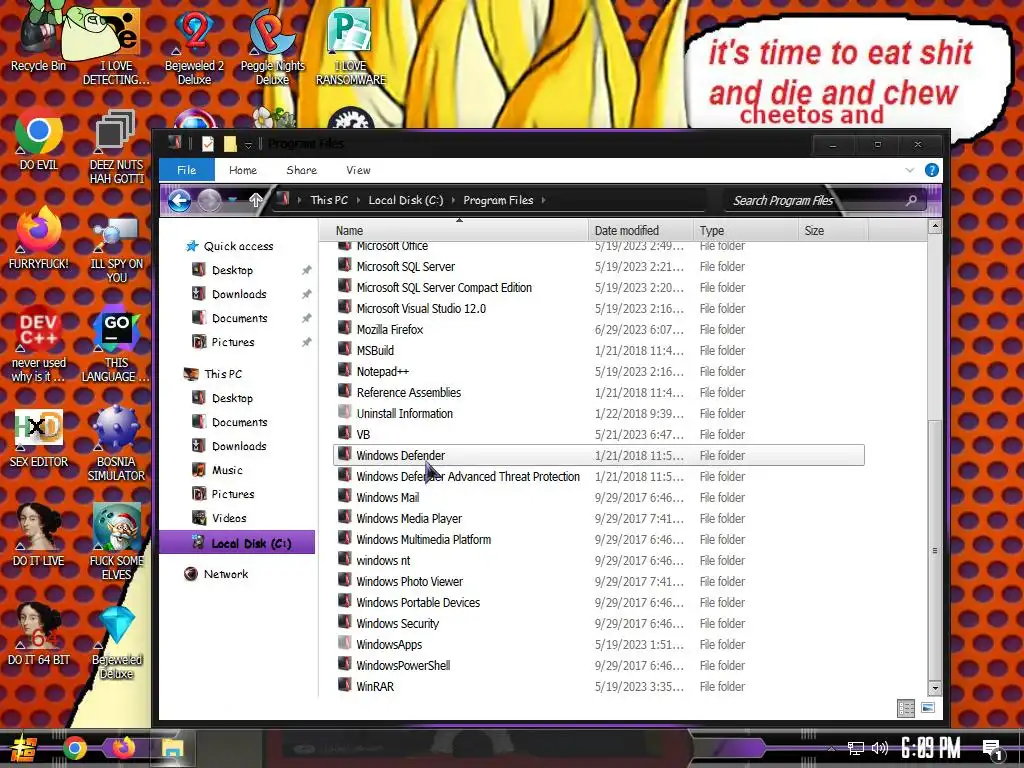This screenshot has height=768, width=1024.
Task: Select Network in navigation pane
Action: (x=225, y=574)
